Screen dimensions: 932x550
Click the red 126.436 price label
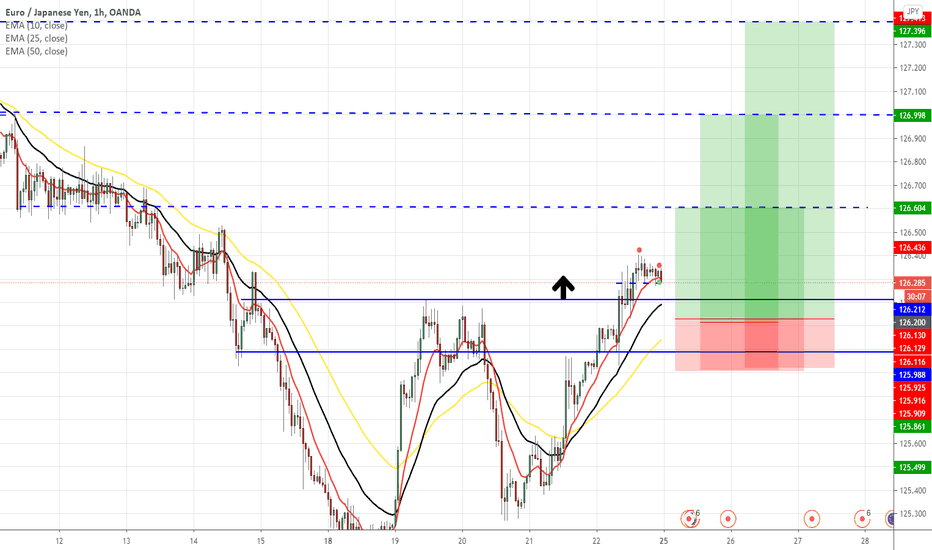912,248
